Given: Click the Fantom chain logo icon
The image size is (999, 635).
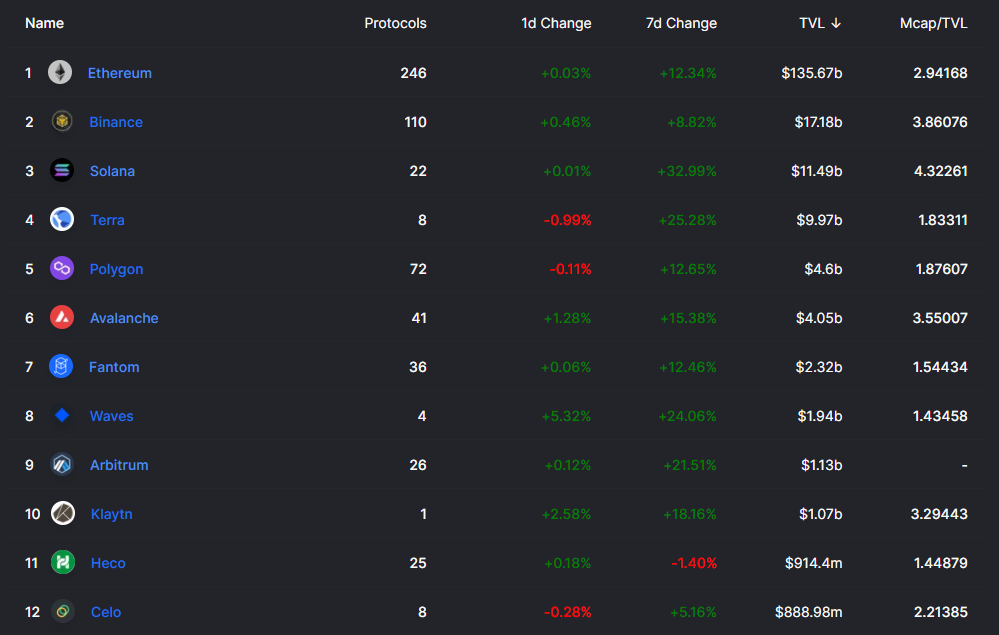Looking at the screenshot, I should (x=62, y=367).
